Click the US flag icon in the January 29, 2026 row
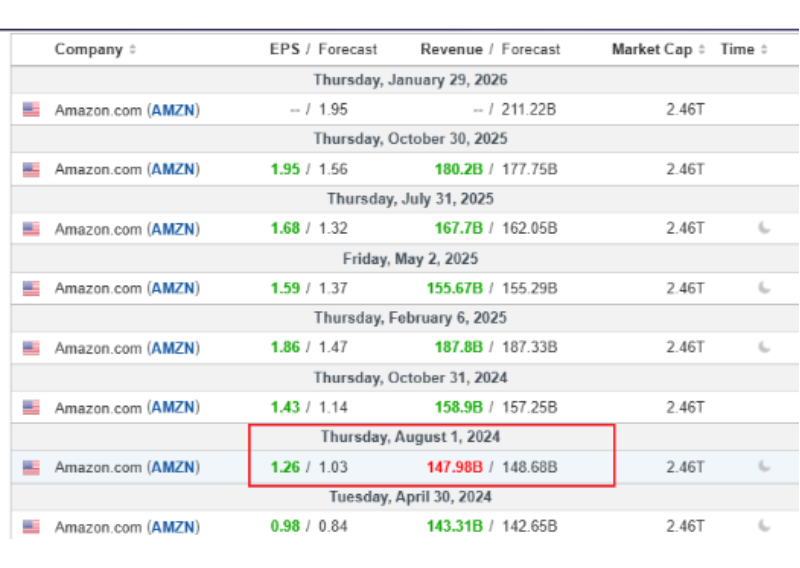 click(31, 110)
